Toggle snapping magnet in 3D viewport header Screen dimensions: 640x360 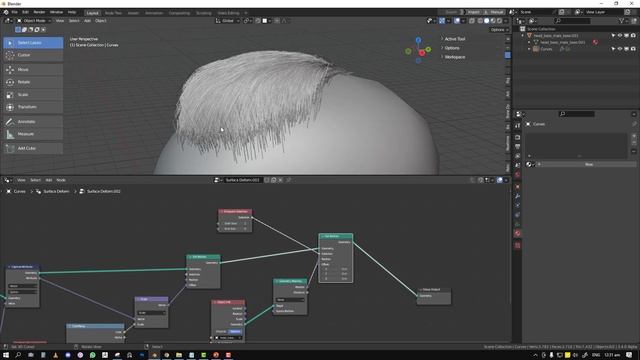pos(258,21)
